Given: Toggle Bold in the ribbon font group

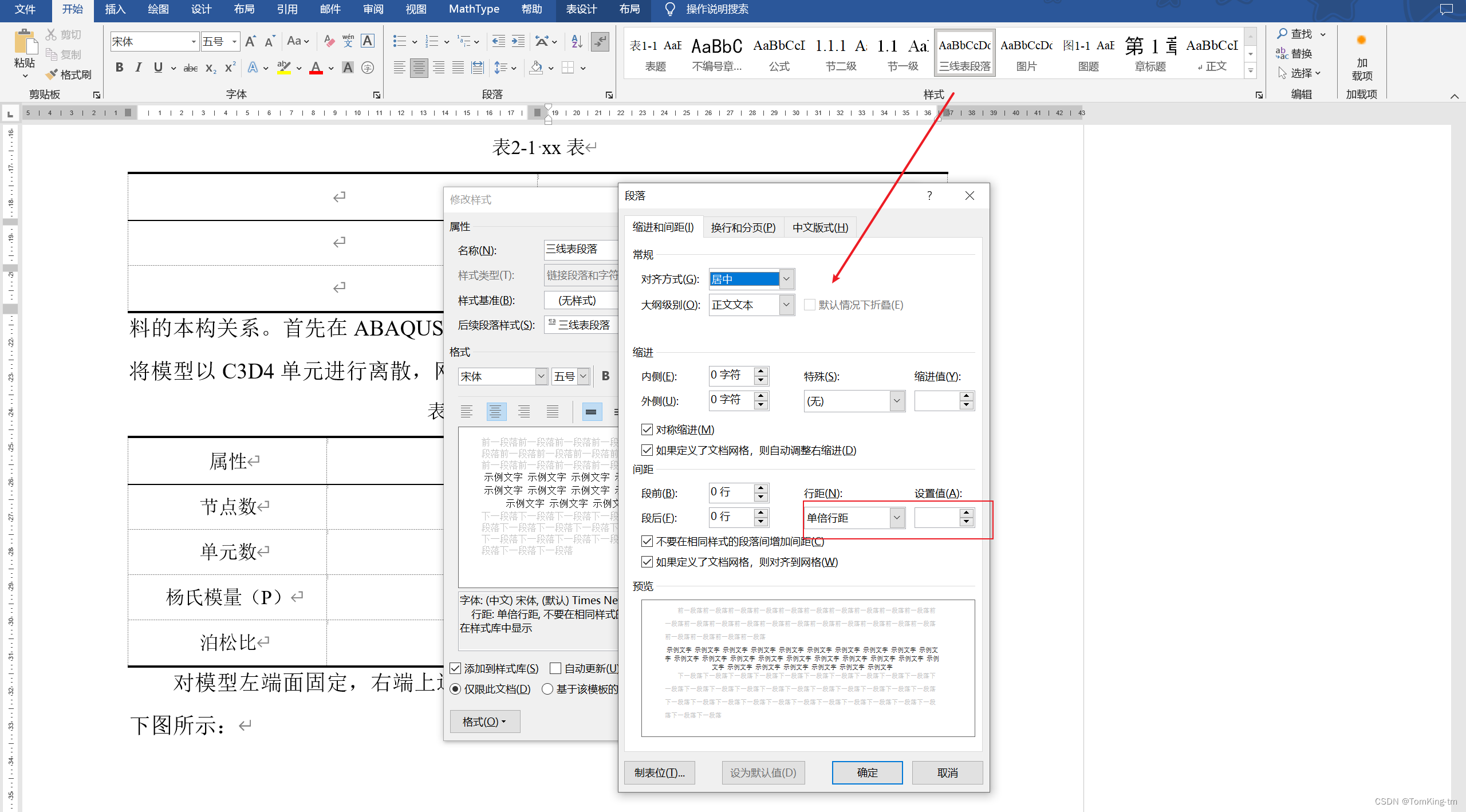Looking at the screenshot, I should [x=119, y=68].
